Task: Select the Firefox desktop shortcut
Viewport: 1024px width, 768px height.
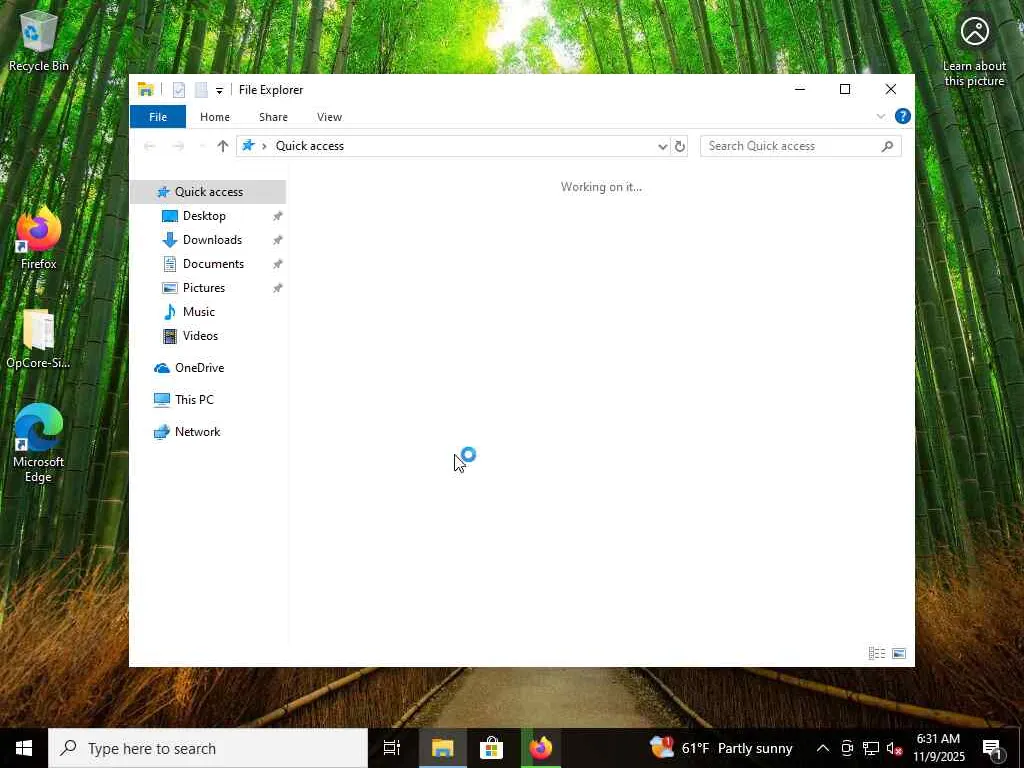Action: point(39,238)
